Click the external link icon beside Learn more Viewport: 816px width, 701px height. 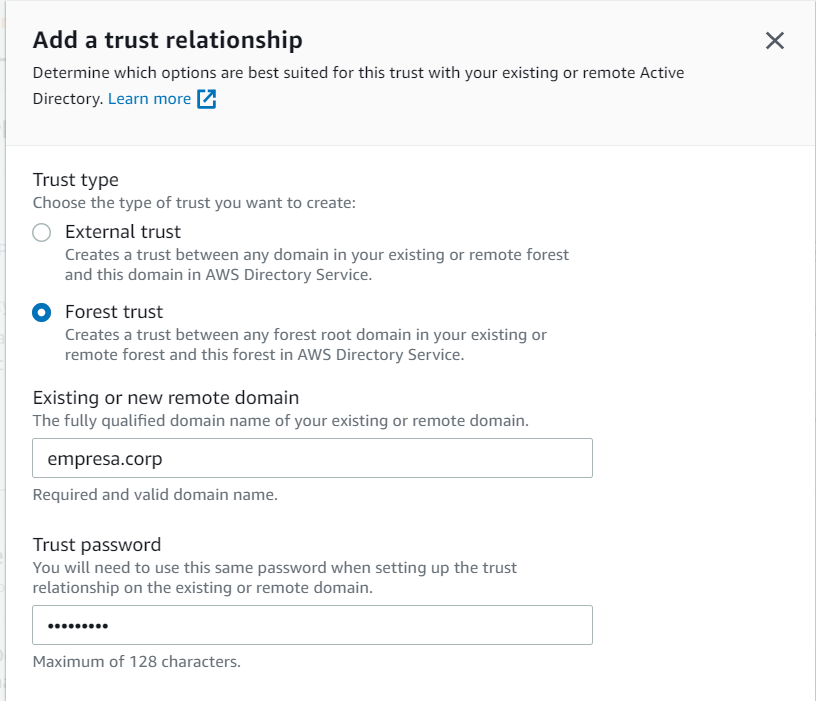pos(206,98)
